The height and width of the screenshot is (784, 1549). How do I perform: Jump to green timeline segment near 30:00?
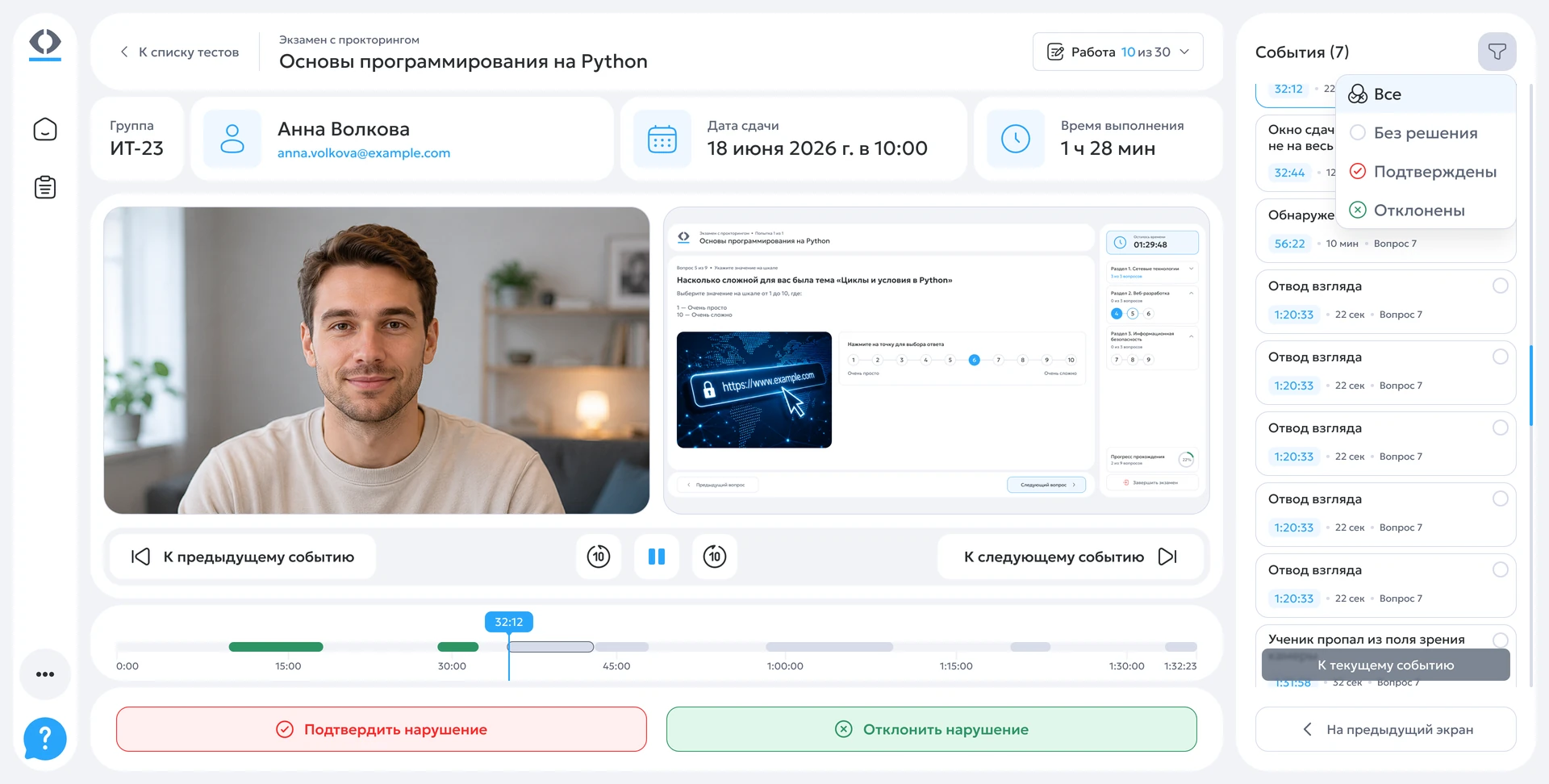pyautogui.click(x=458, y=647)
